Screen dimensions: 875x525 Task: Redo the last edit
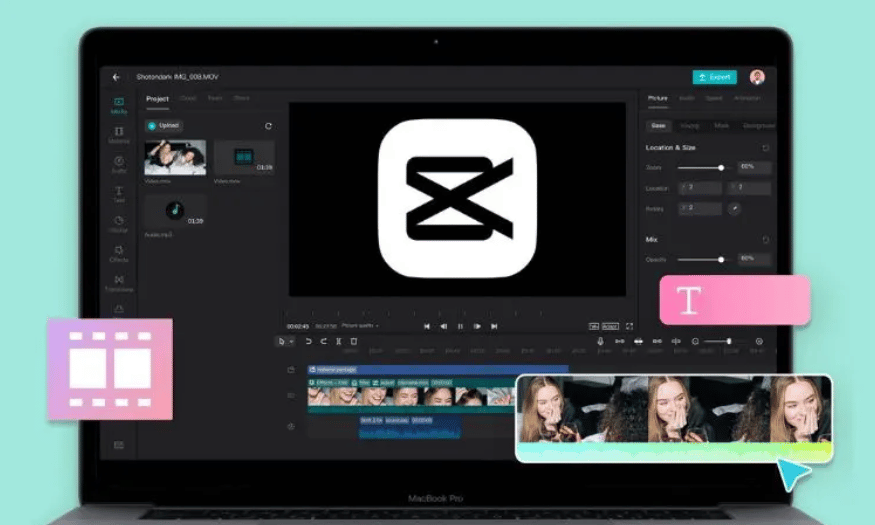324,341
